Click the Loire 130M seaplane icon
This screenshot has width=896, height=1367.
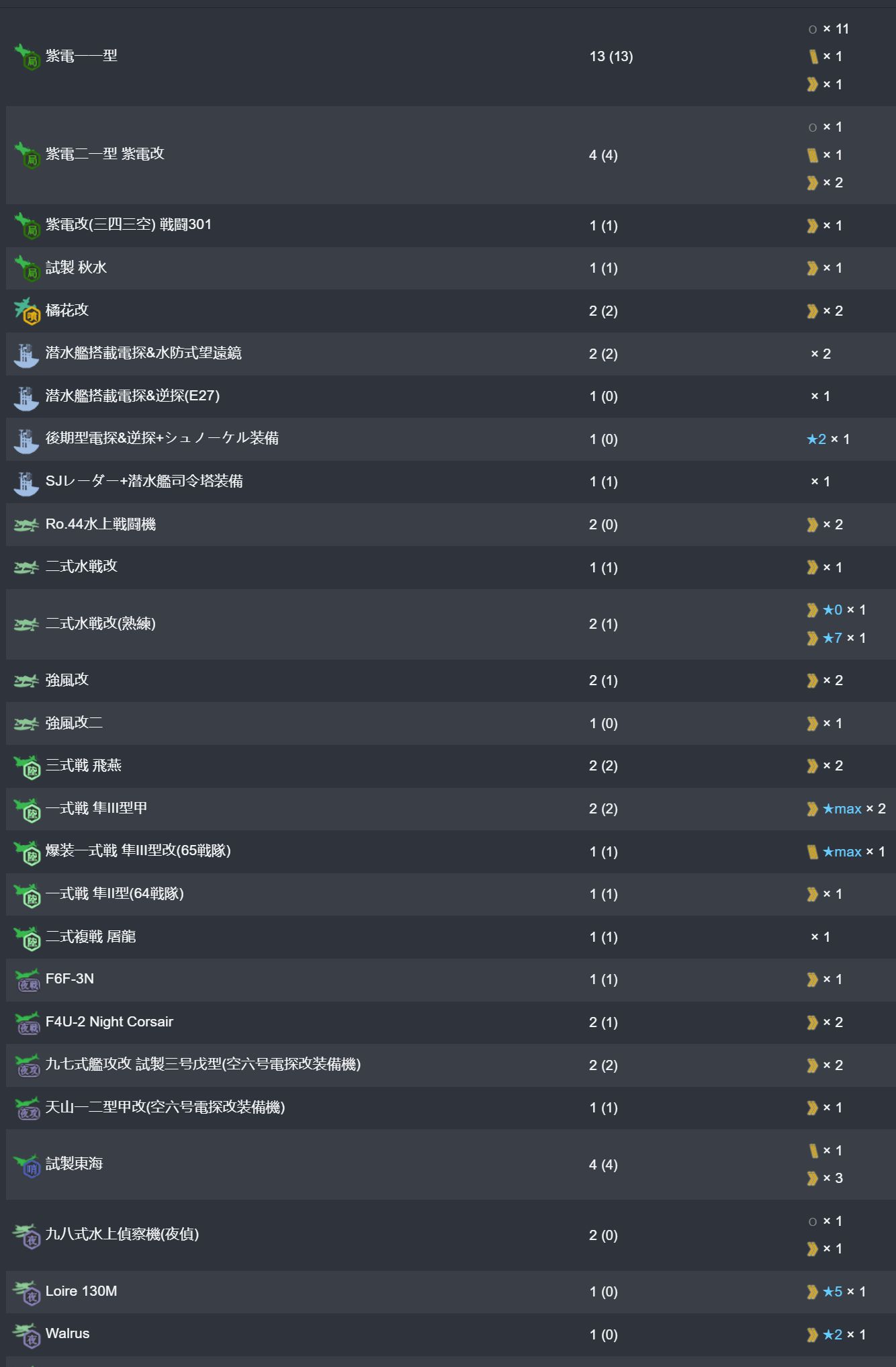[x=27, y=1292]
